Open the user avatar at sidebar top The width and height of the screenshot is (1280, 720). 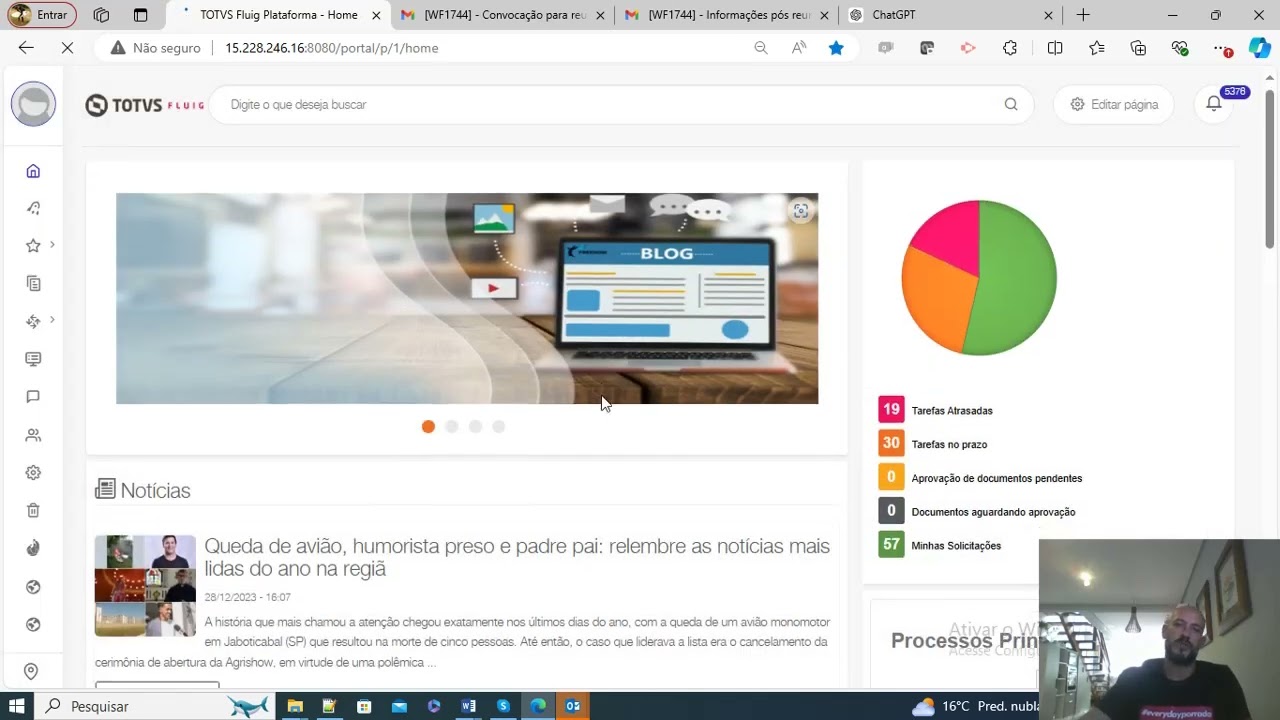pyautogui.click(x=33, y=104)
